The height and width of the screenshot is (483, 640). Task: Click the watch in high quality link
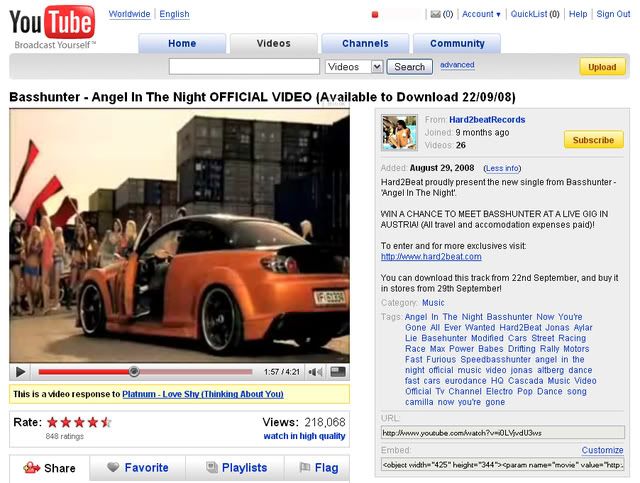pos(304,436)
